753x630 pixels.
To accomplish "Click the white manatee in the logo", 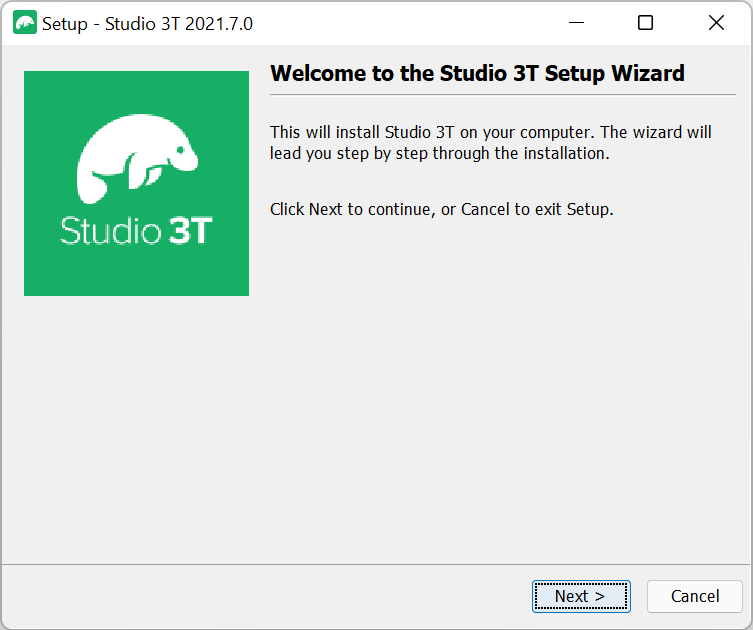I will 137,158.
